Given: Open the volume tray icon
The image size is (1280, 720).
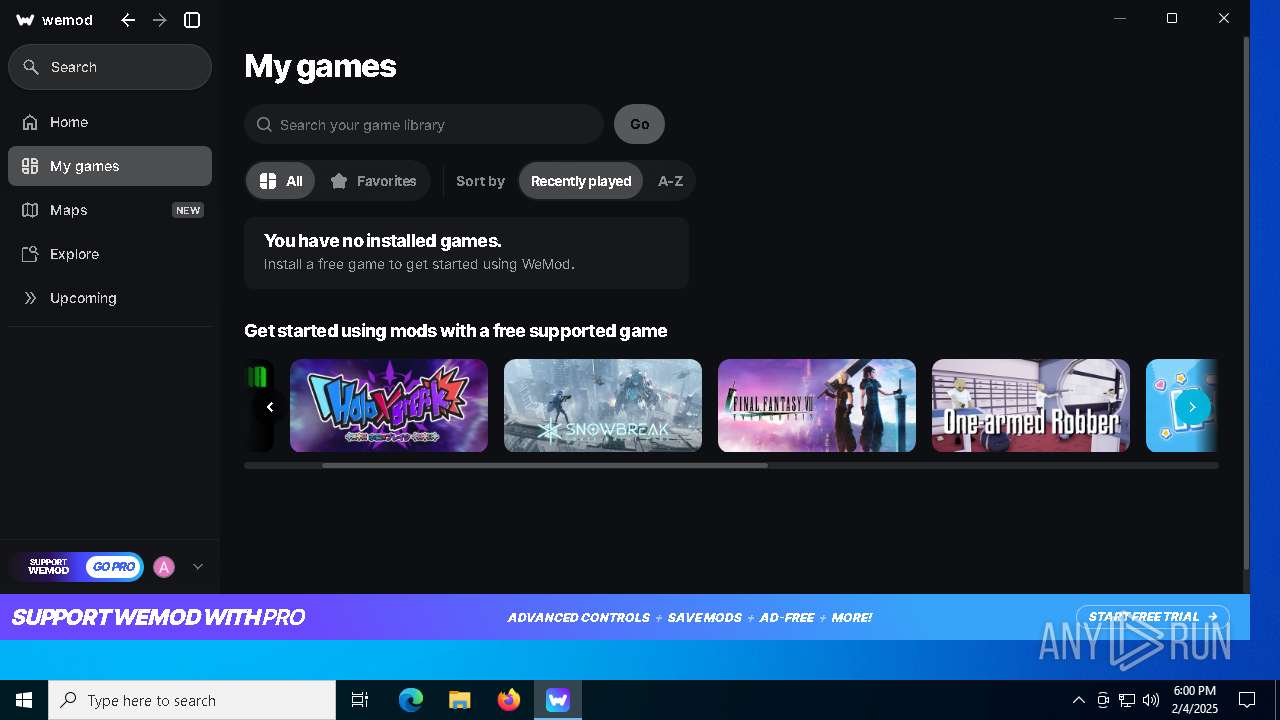Looking at the screenshot, I should [x=1151, y=700].
